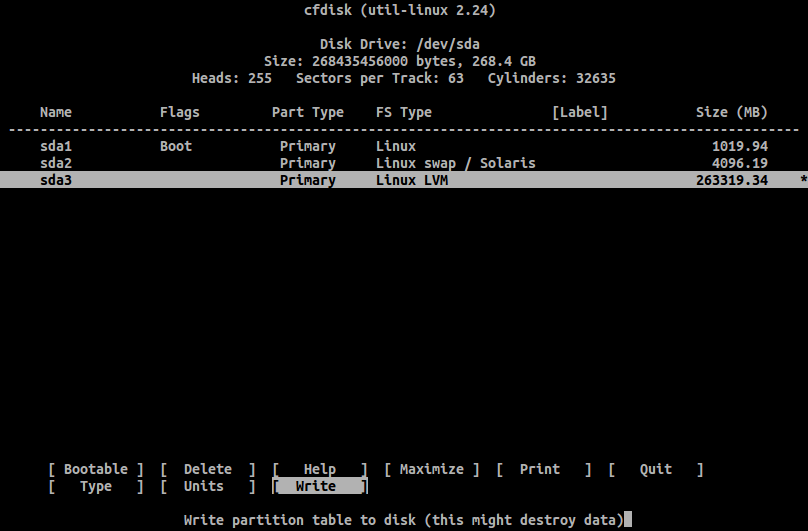Click the Size (MB) column header

click(x=732, y=112)
